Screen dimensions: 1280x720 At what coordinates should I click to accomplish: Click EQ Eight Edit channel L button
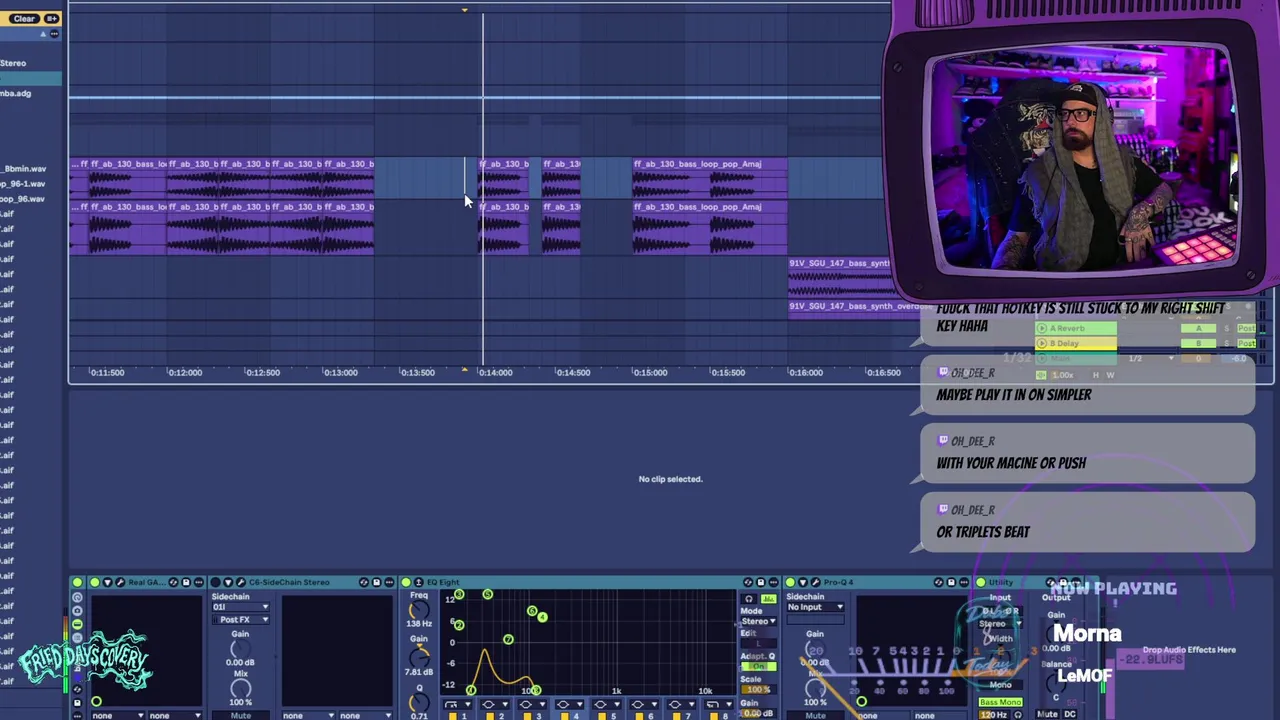pos(758,644)
